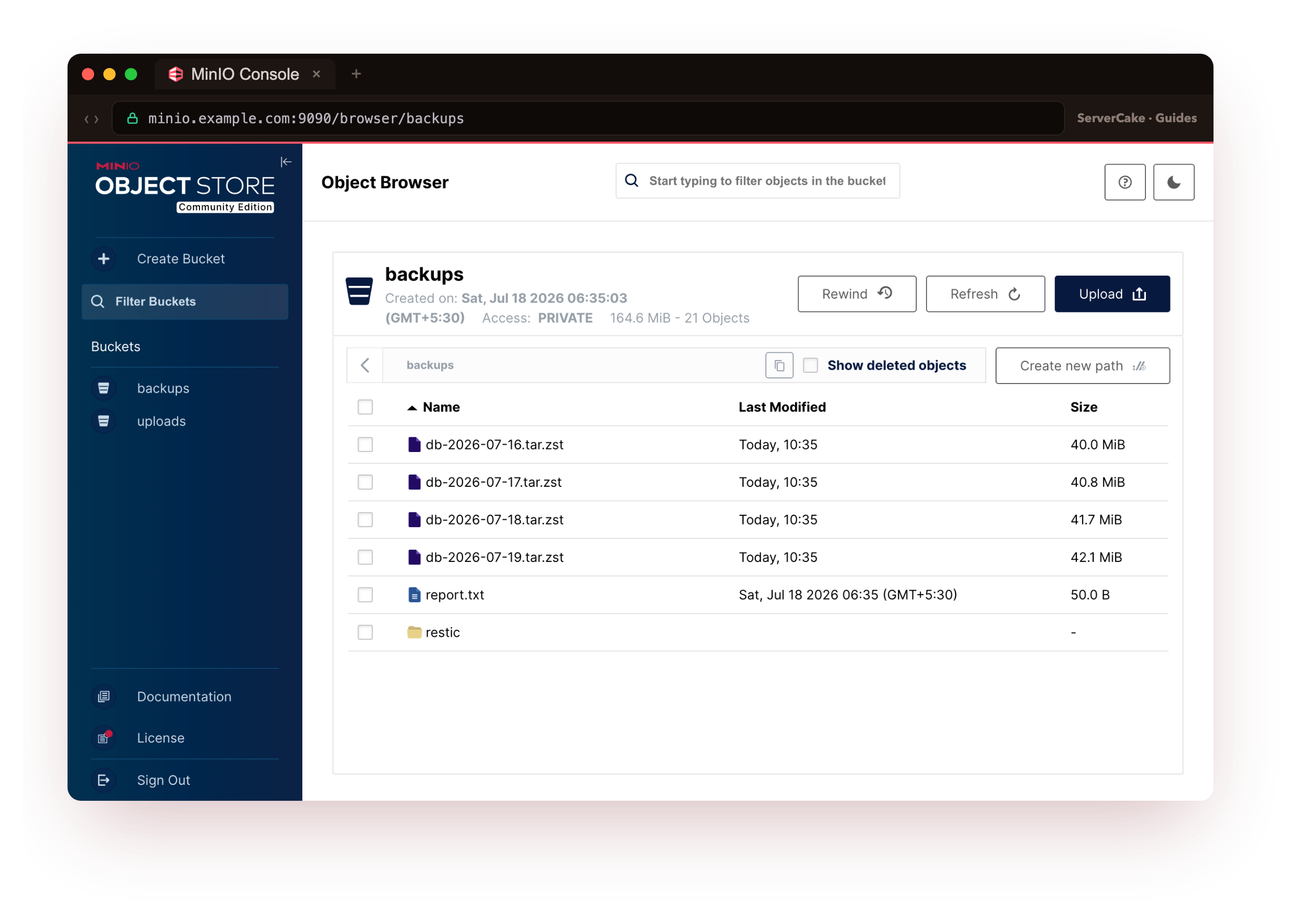The image size is (1302, 924).
Task: Check the box for db-2026-07-18.tar.zst
Action: click(365, 520)
